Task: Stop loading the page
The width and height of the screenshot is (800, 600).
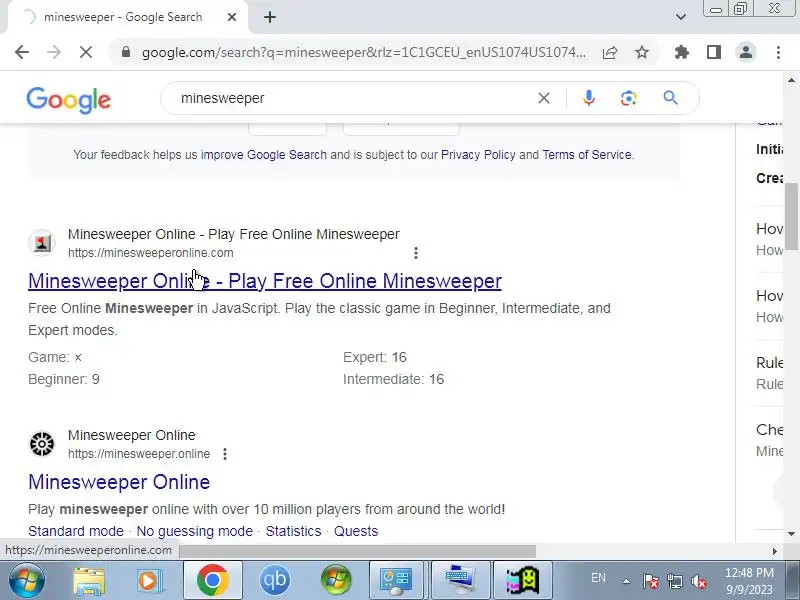Action: pos(86,52)
